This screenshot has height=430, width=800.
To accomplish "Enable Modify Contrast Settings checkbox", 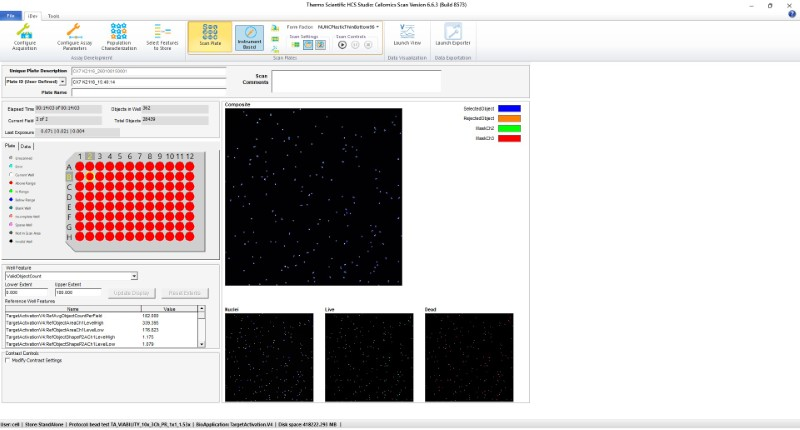I will pos(9,360).
